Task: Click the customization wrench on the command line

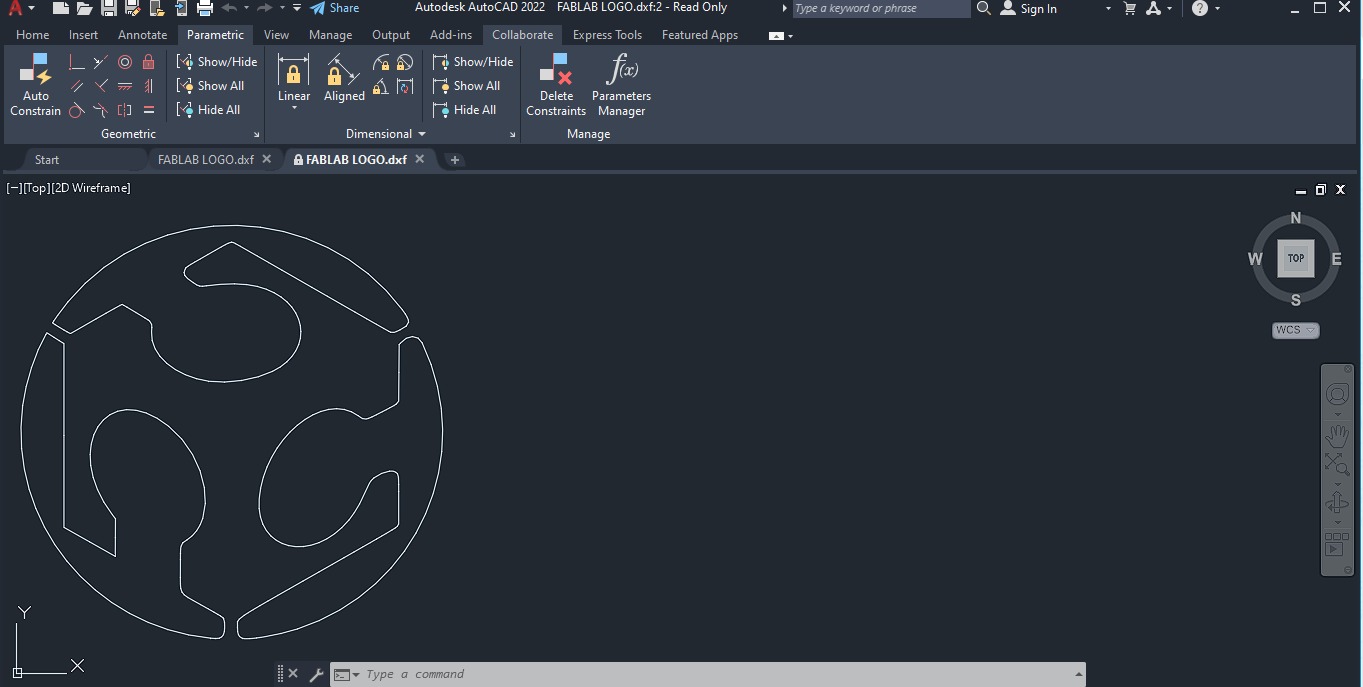Action: click(316, 674)
